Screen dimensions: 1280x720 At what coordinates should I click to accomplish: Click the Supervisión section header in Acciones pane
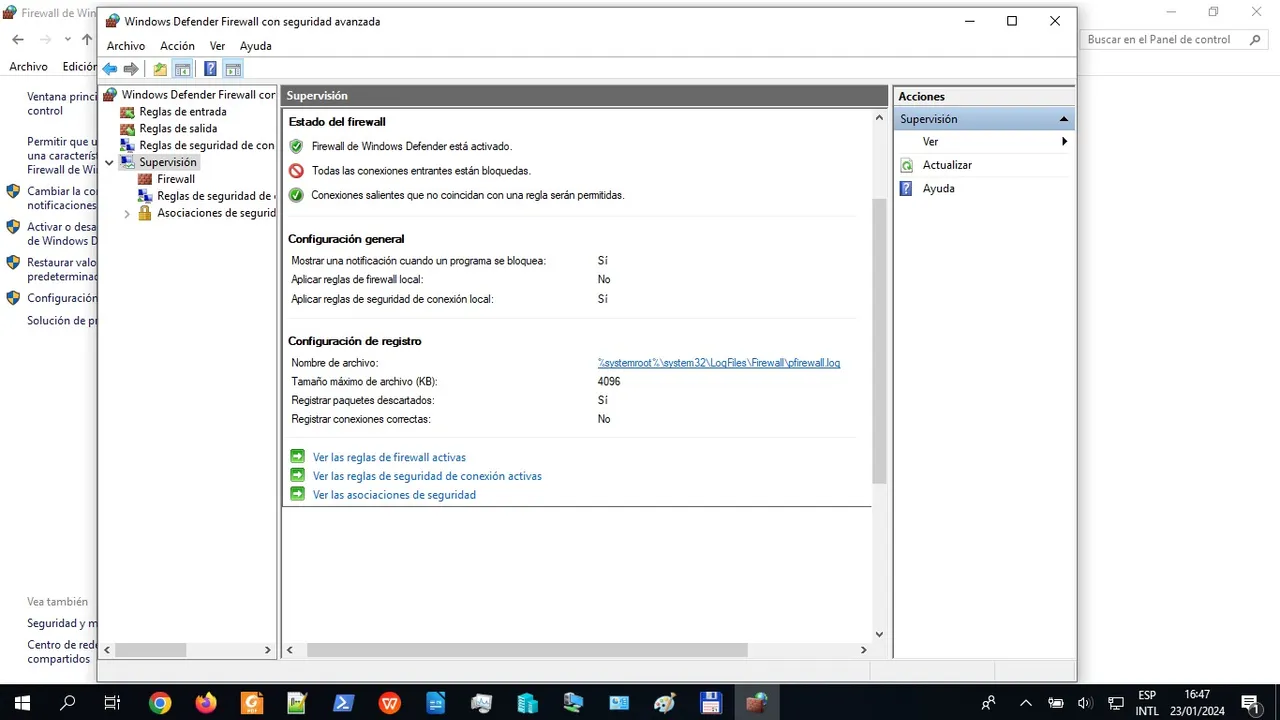click(x=985, y=119)
